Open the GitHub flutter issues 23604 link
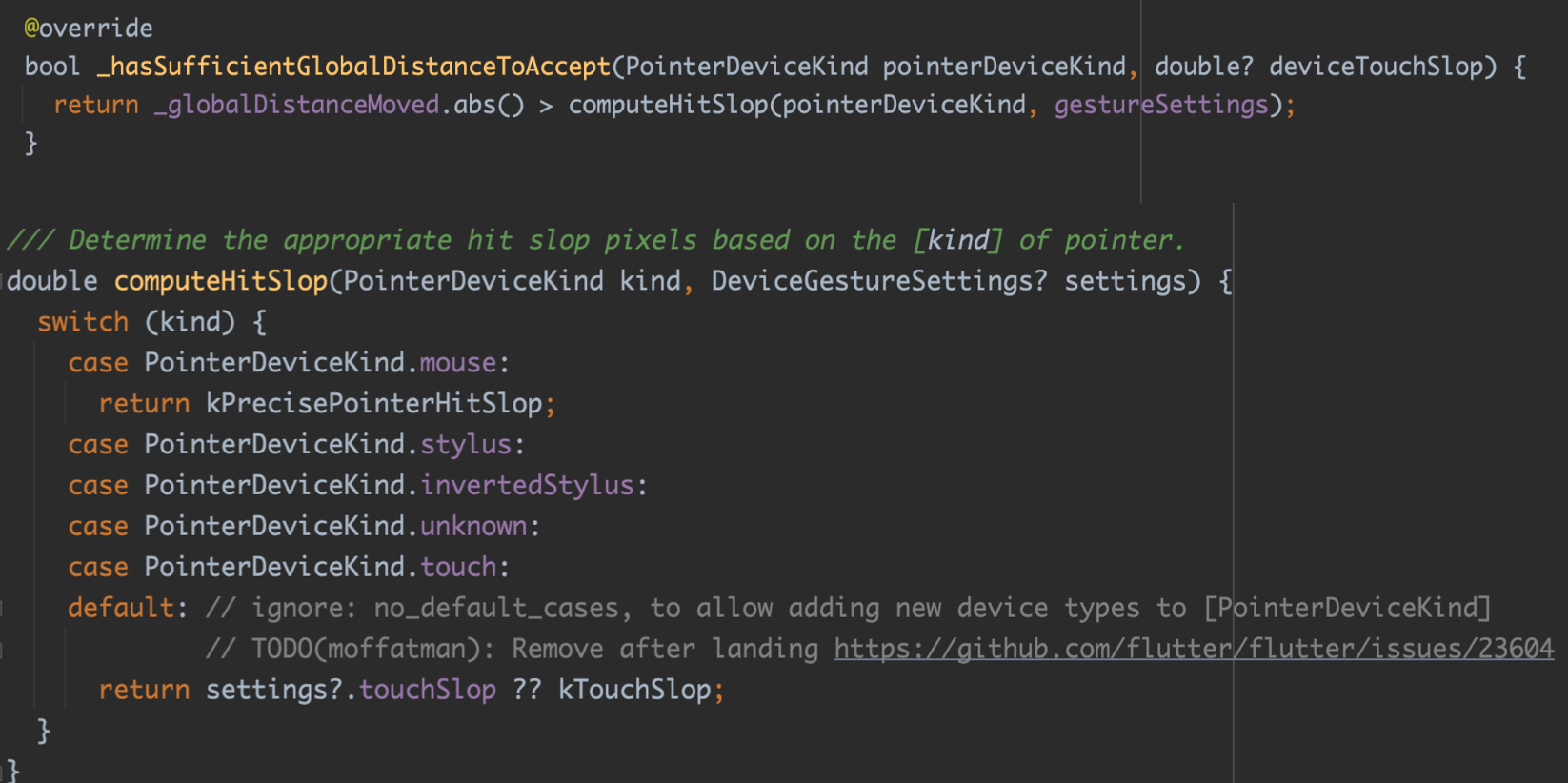The height and width of the screenshot is (783, 1568). coord(1194,649)
